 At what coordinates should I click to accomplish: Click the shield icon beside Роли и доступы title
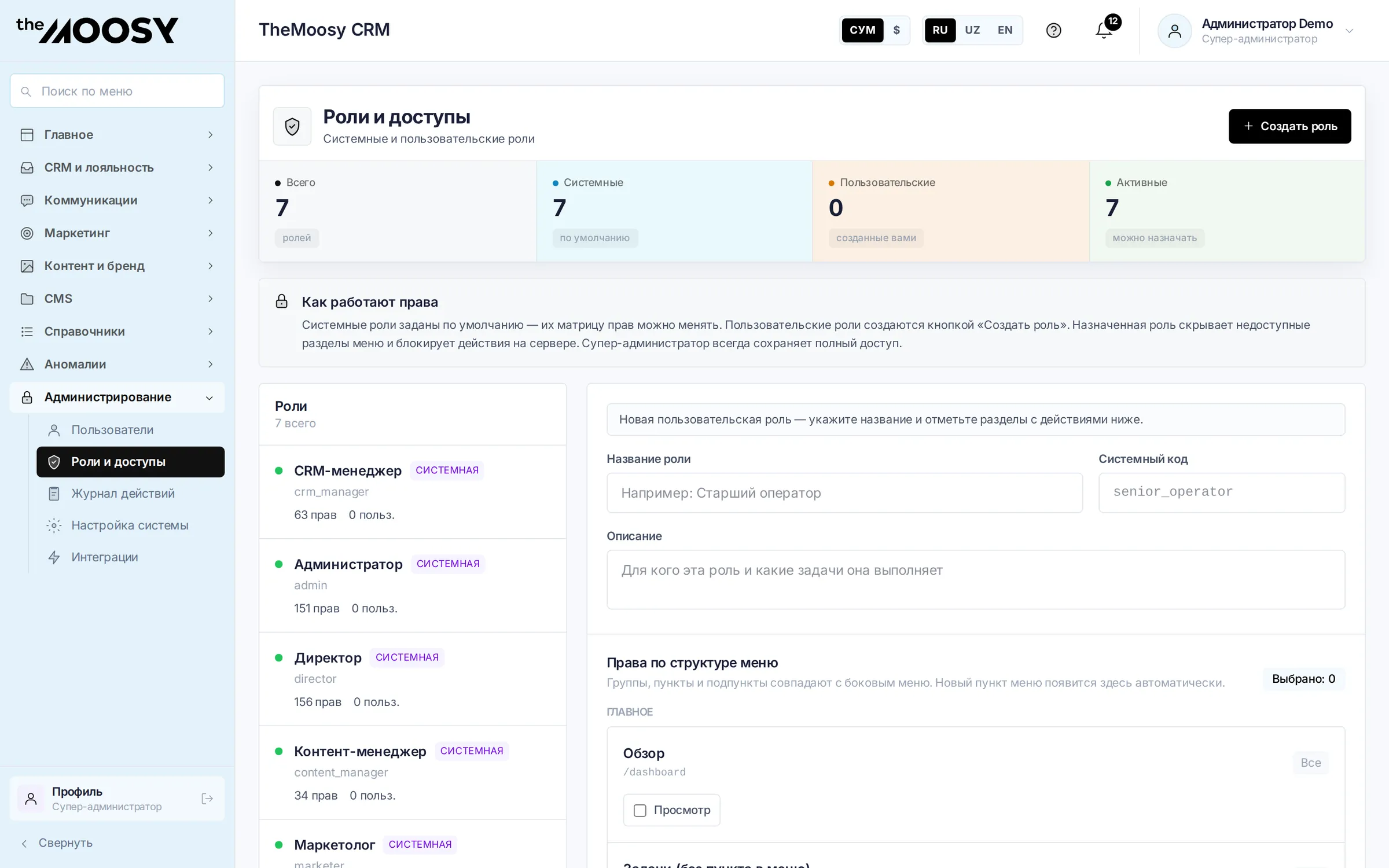click(292, 126)
